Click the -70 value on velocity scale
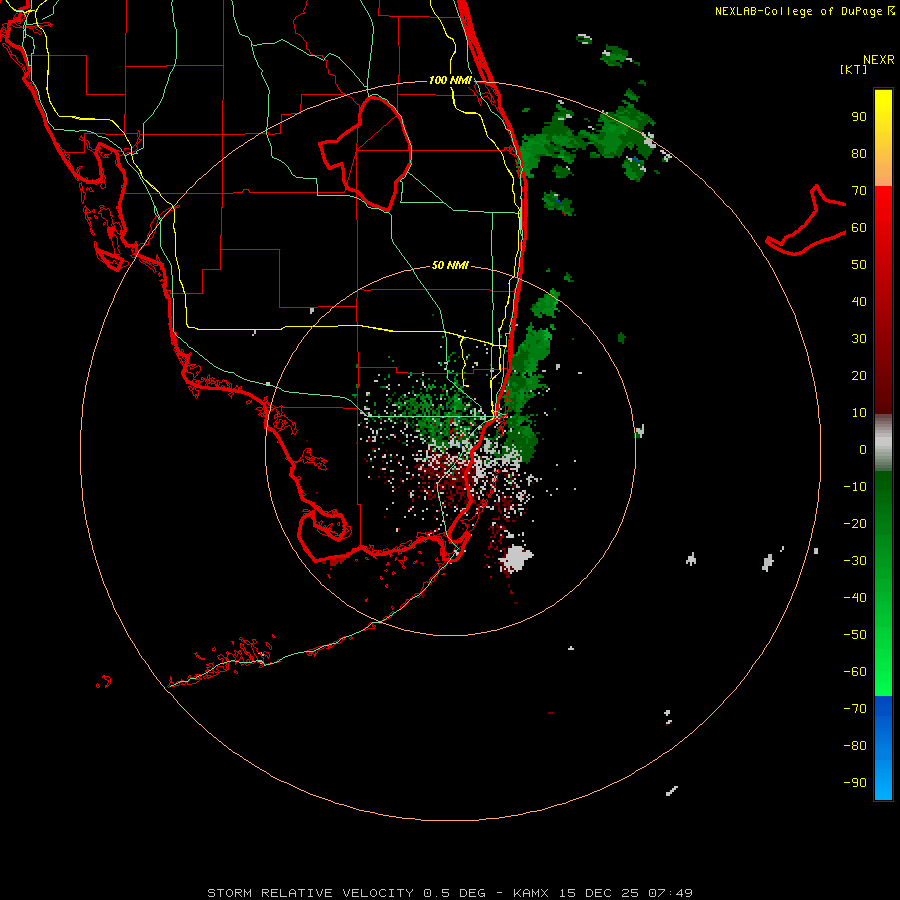 click(855, 708)
